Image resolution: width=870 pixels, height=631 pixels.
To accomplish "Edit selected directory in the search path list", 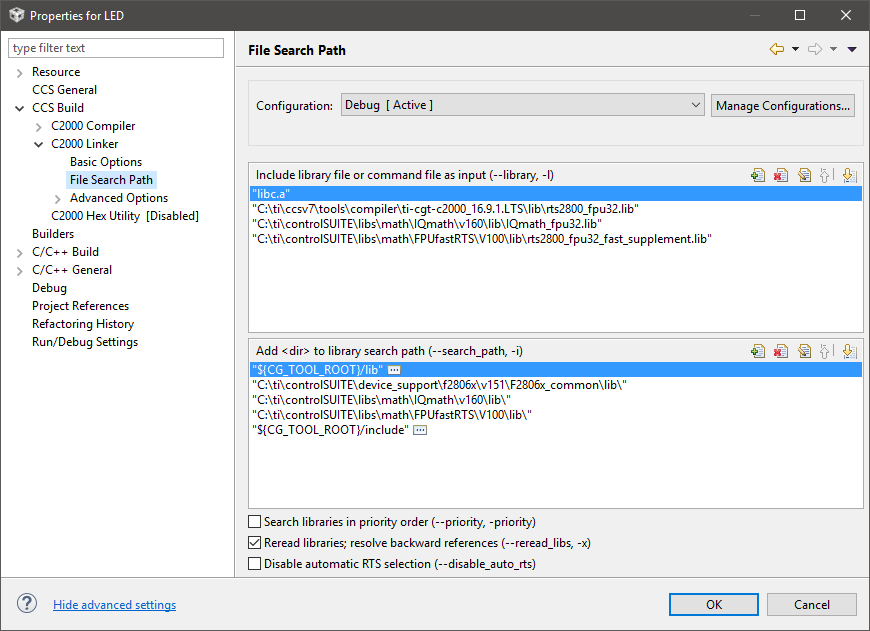I will coord(804,351).
